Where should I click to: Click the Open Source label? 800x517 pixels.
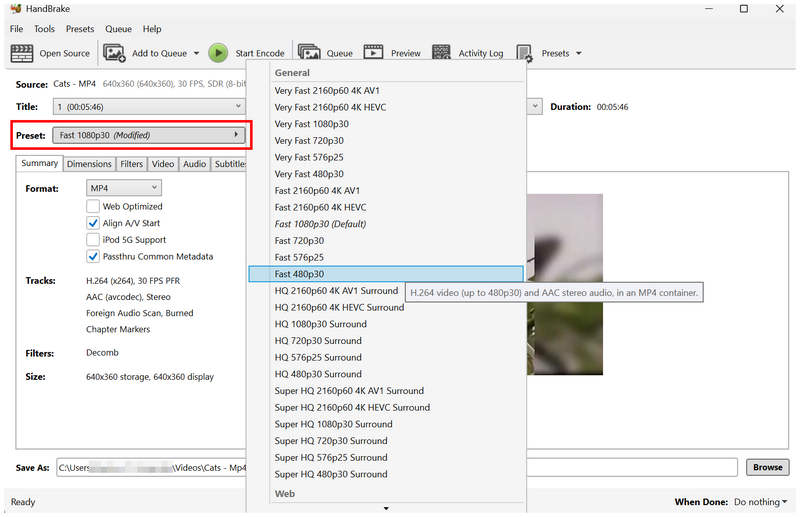(x=64, y=53)
